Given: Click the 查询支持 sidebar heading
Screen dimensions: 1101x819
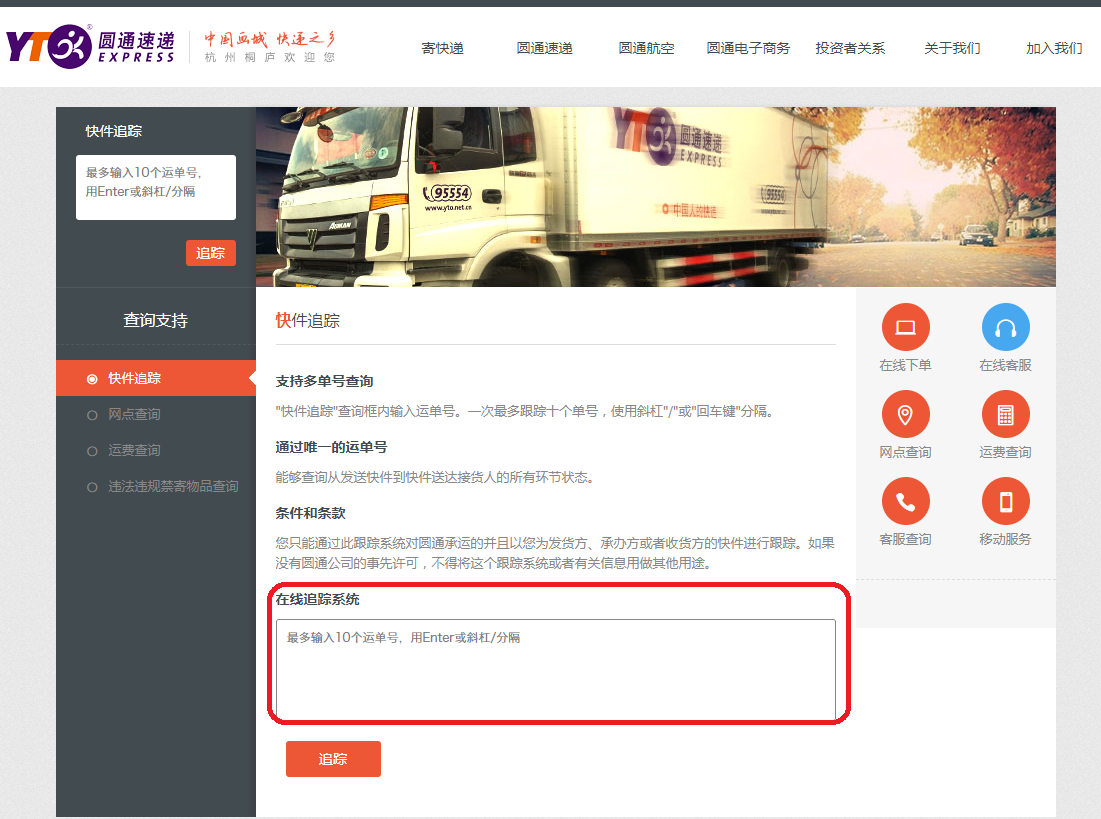Looking at the screenshot, I should [x=155, y=320].
